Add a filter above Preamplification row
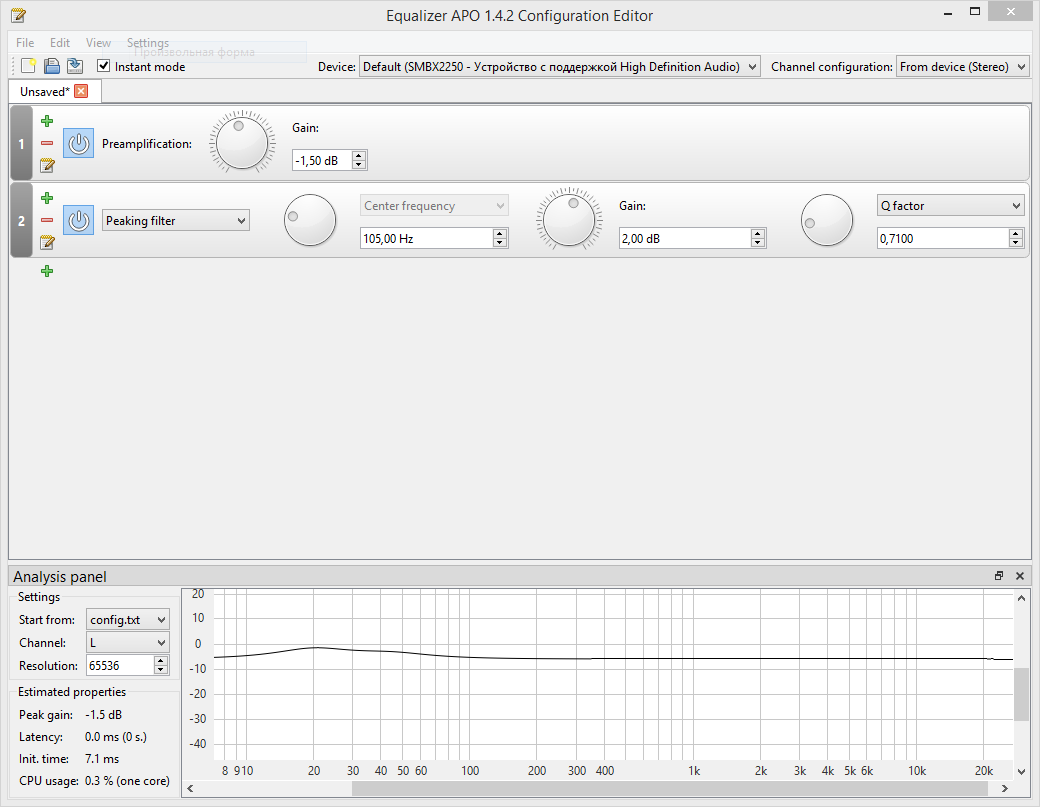Screen dimensions: 1040x807 (47, 121)
